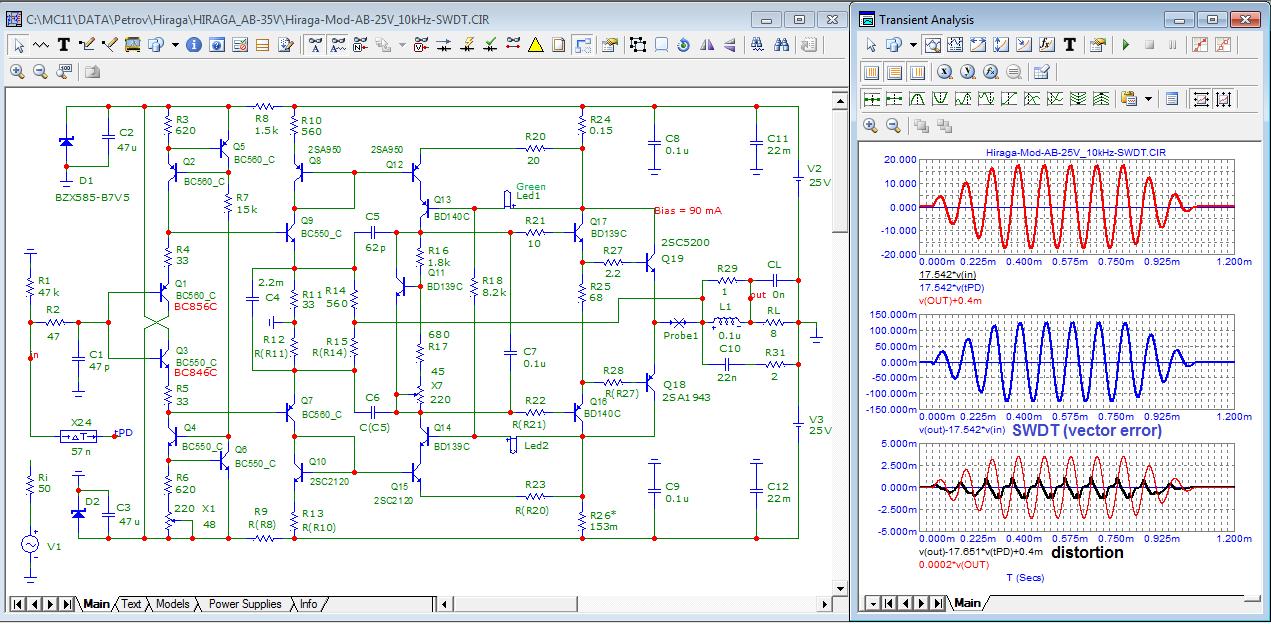
Task: Click the rotate icon in schematic toolbar
Action: point(684,45)
